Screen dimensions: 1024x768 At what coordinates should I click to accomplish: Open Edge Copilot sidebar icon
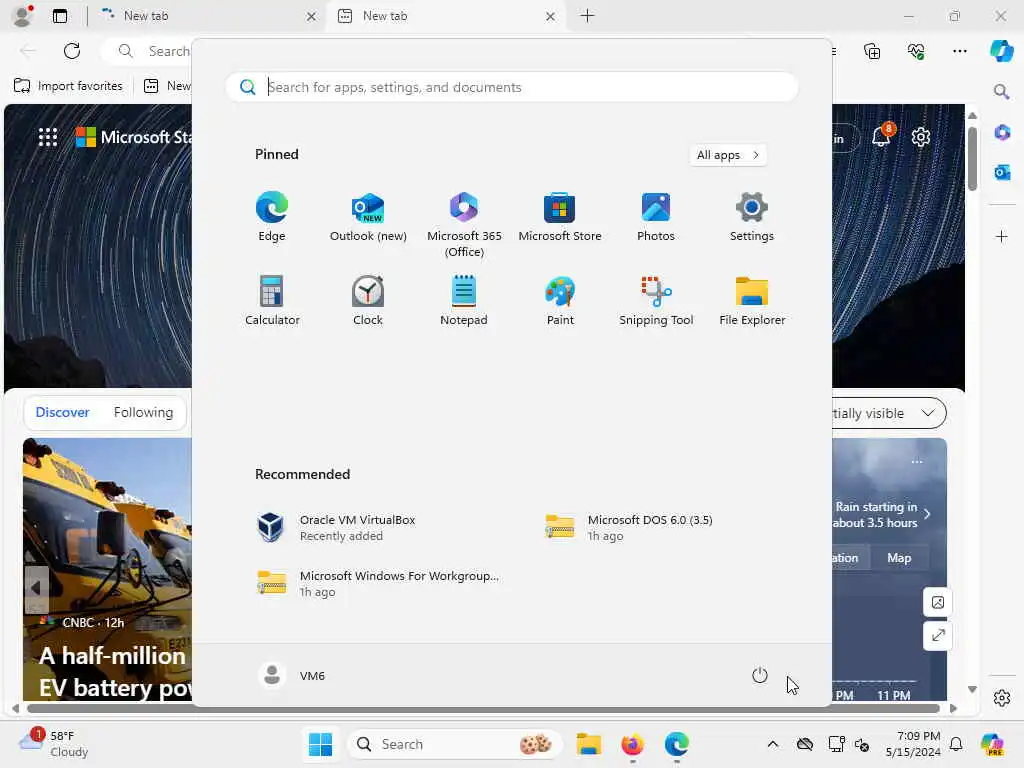coord(1002,50)
